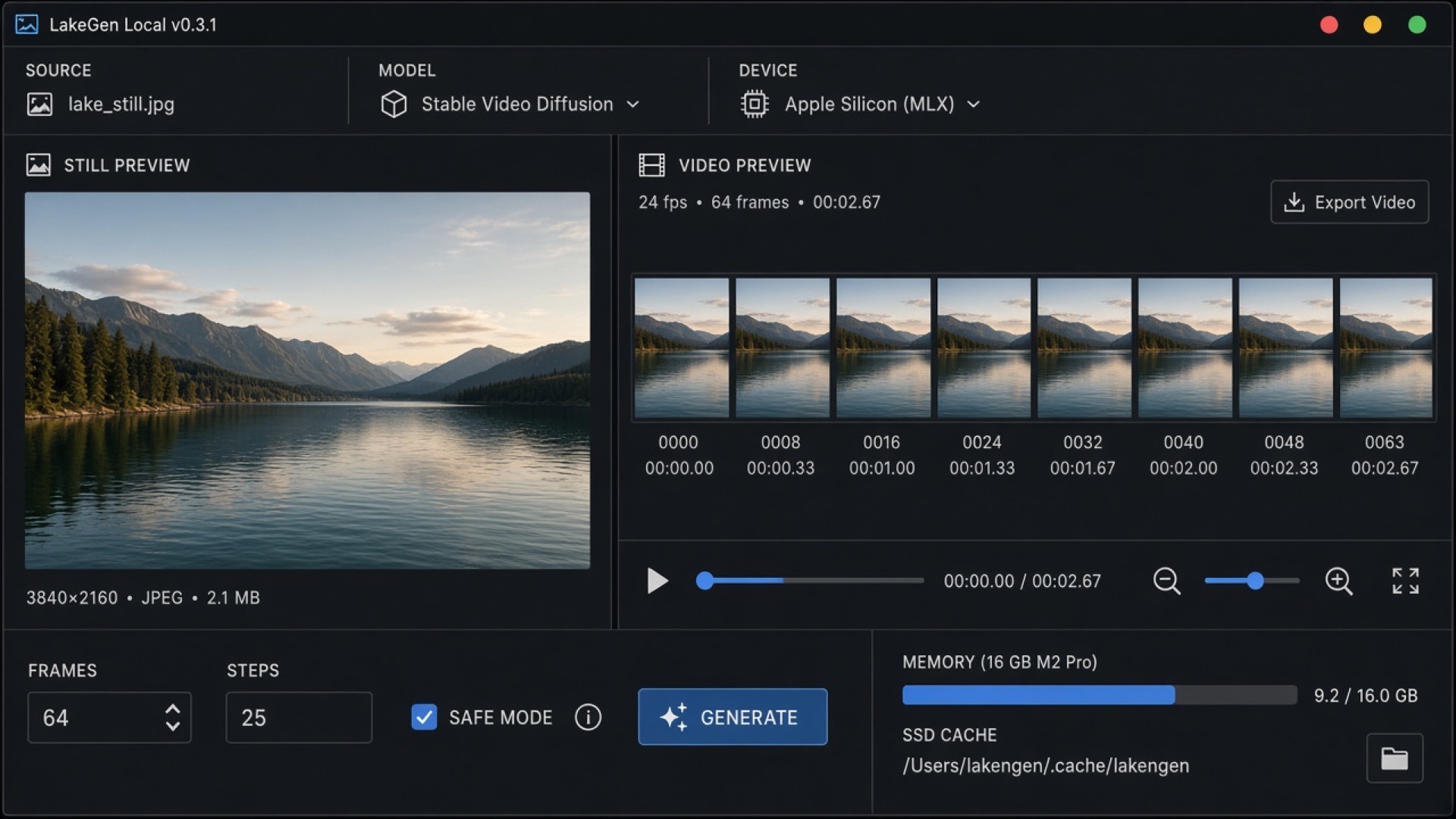Select frame 0000 thumbnail
1456x819 pixels.
coord(682,347)
